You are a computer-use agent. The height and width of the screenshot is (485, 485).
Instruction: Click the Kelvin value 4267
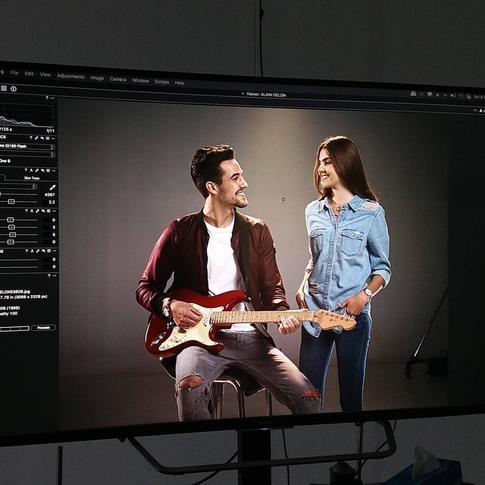49,195
